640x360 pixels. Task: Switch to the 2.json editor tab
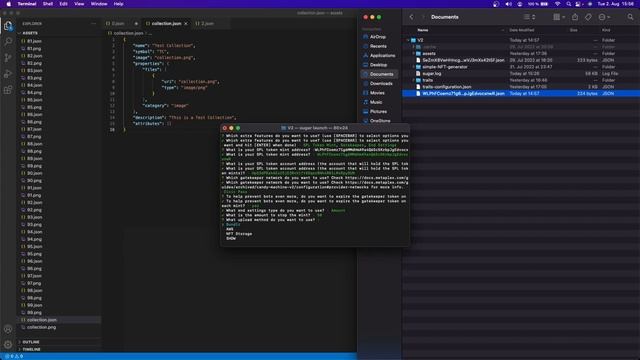tap(207, 24)
